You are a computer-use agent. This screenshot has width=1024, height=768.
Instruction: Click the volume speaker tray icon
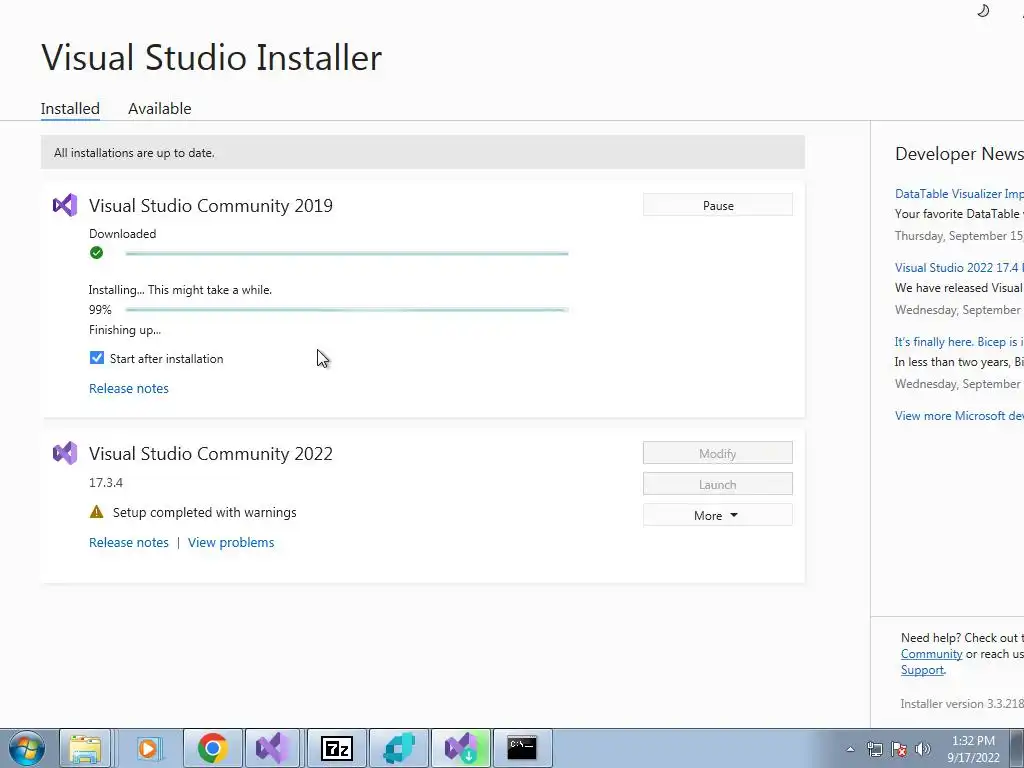click(923, 749)
